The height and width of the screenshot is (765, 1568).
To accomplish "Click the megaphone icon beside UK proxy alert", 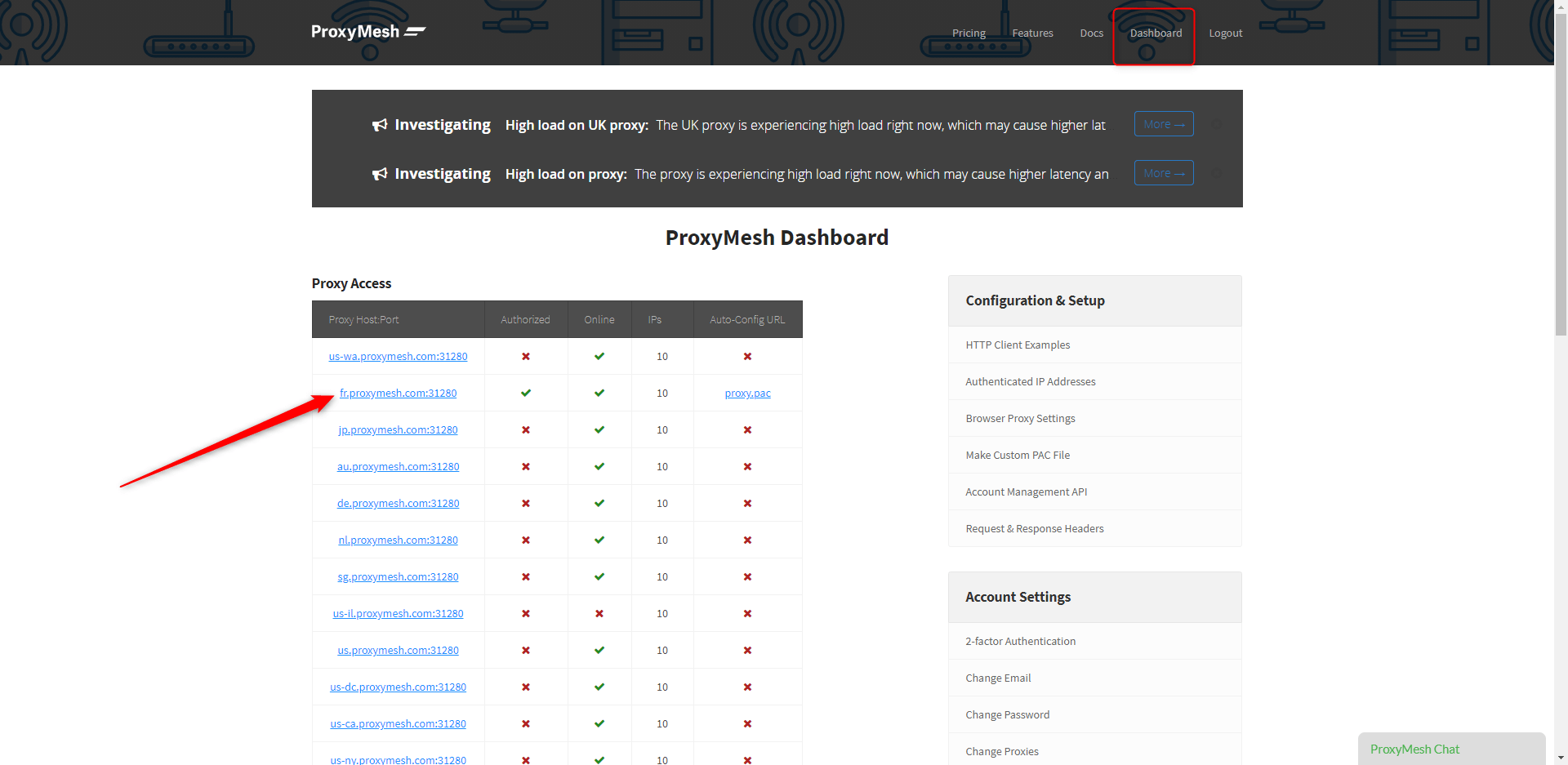I will click(380, 125).
